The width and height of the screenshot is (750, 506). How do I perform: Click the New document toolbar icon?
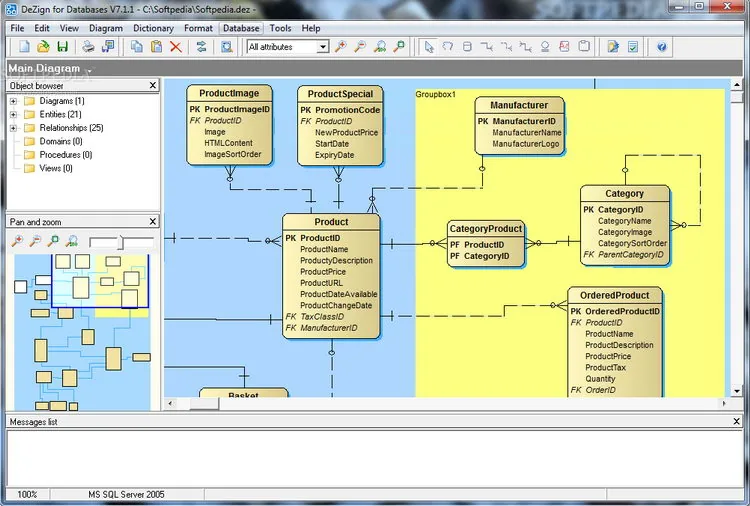pyautogui.click(x=24, y=47)
